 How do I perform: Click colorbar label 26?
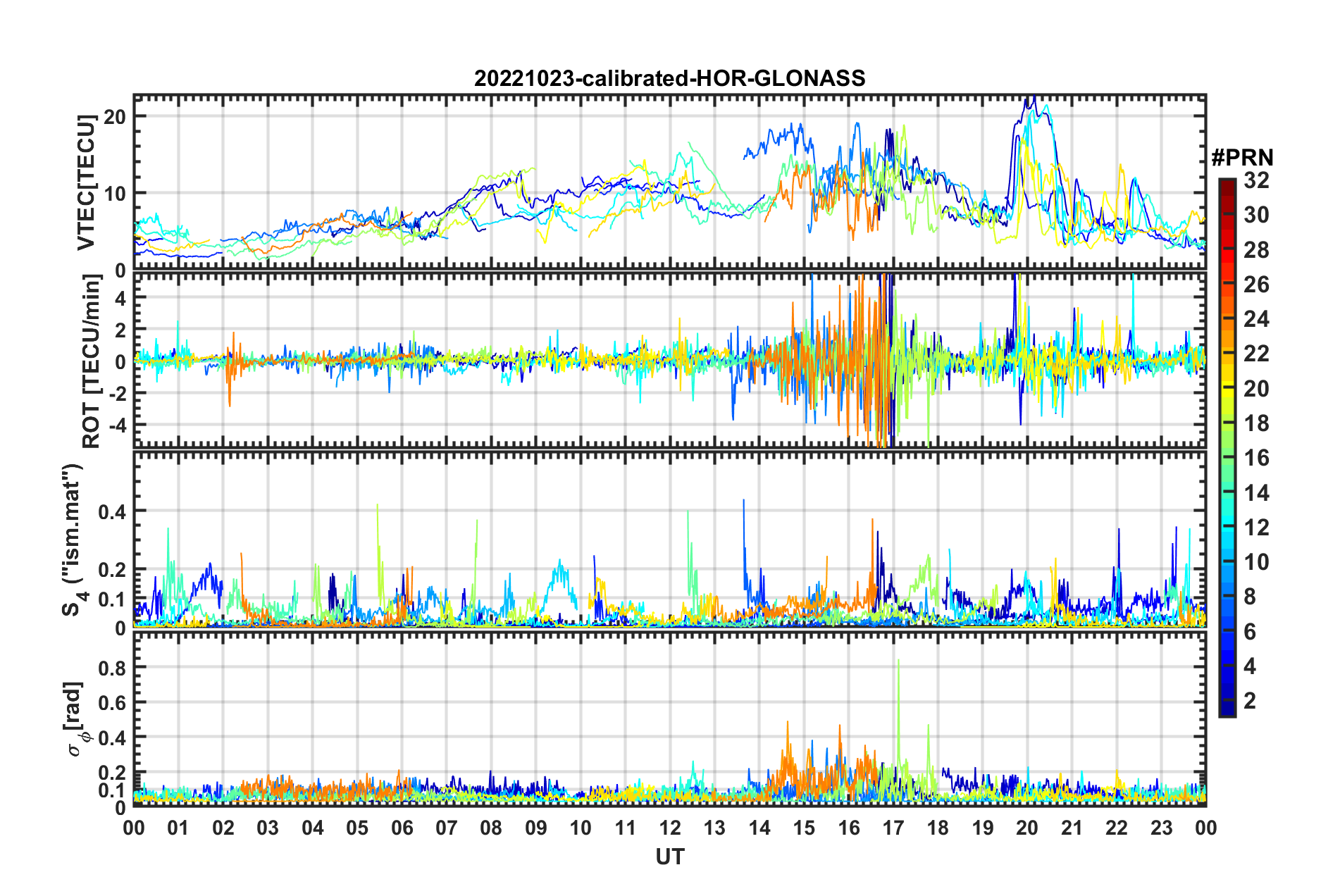pyautogui.click(x=1257, y=285)
